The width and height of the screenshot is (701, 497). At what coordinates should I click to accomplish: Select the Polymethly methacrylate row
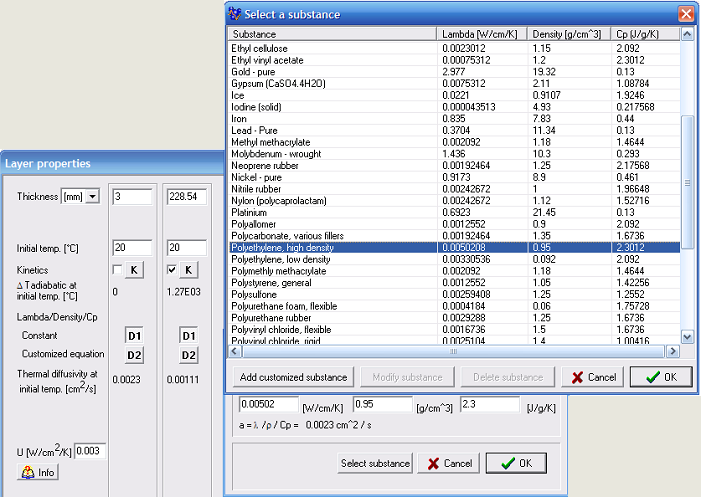click(x=455, y=271)
